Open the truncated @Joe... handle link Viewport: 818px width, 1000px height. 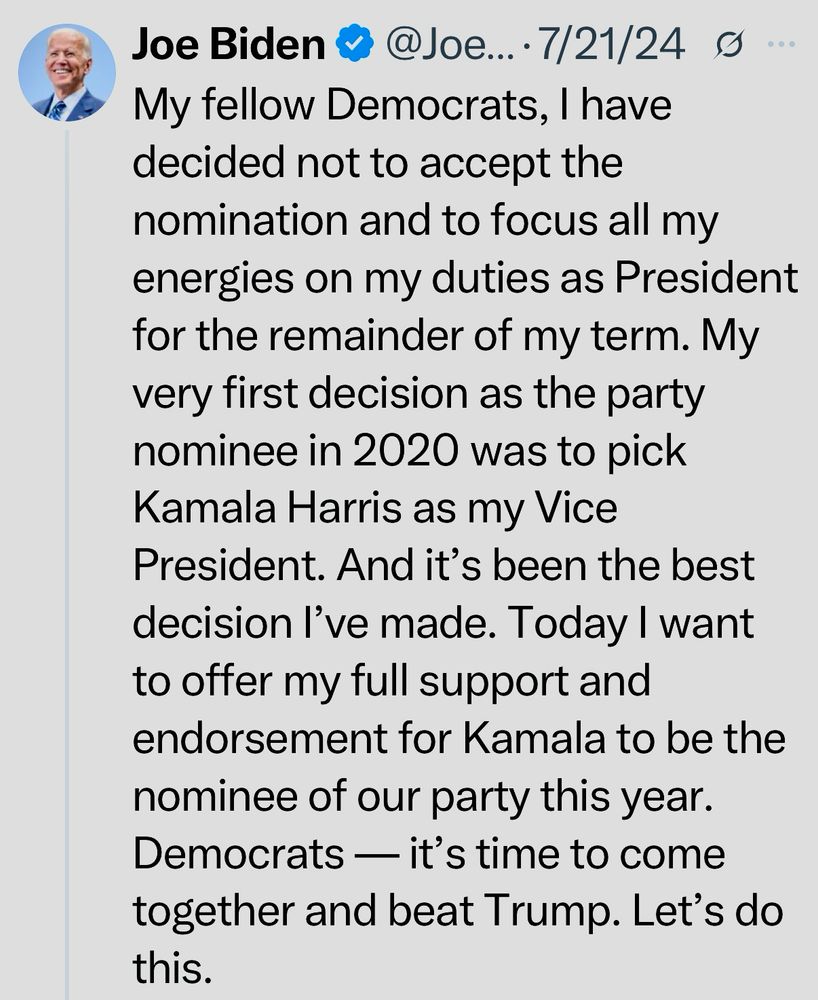[x=450, y=44]
